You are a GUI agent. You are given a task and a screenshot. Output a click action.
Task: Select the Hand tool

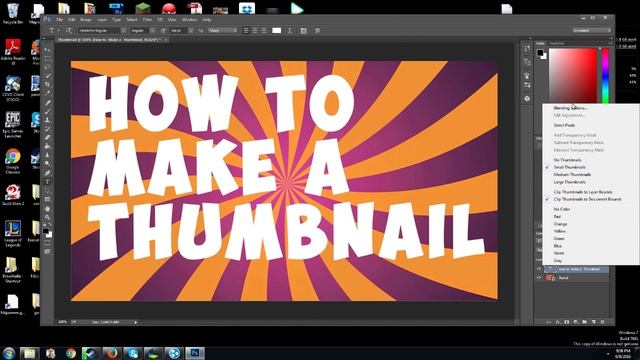point(47,209)
